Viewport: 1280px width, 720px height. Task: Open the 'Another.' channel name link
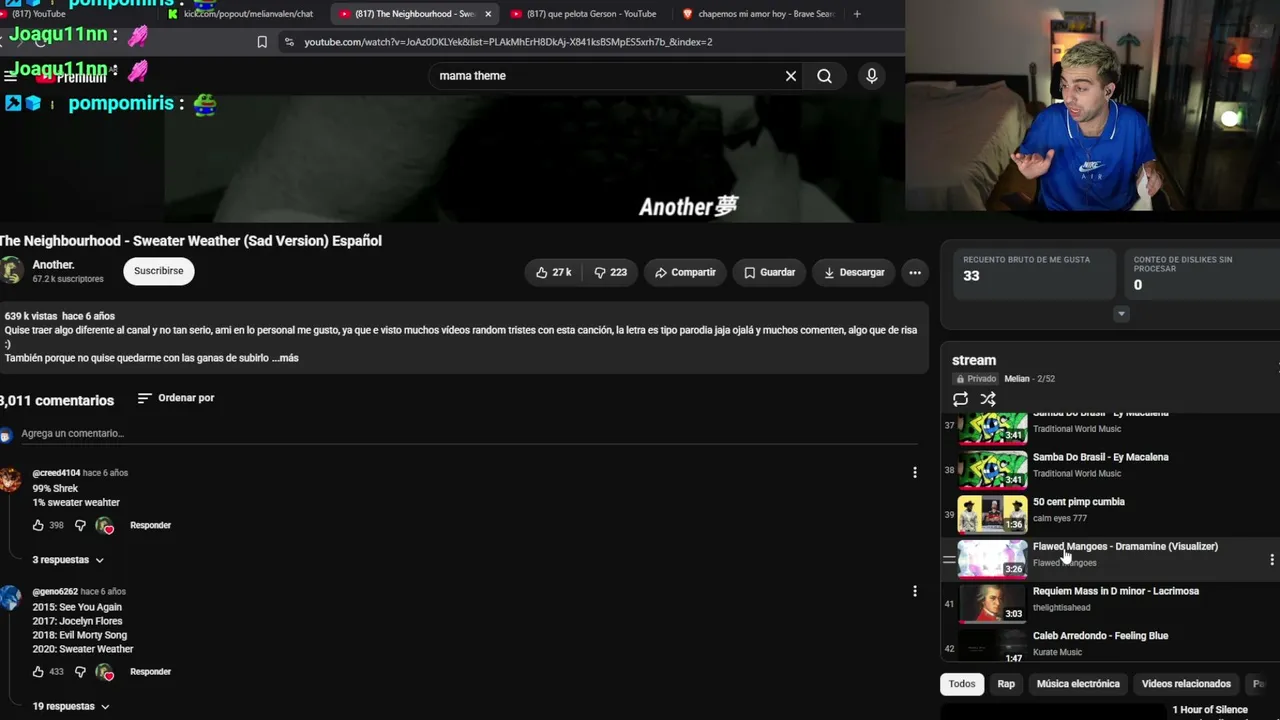pyautogui.click(x=53, y=265)
